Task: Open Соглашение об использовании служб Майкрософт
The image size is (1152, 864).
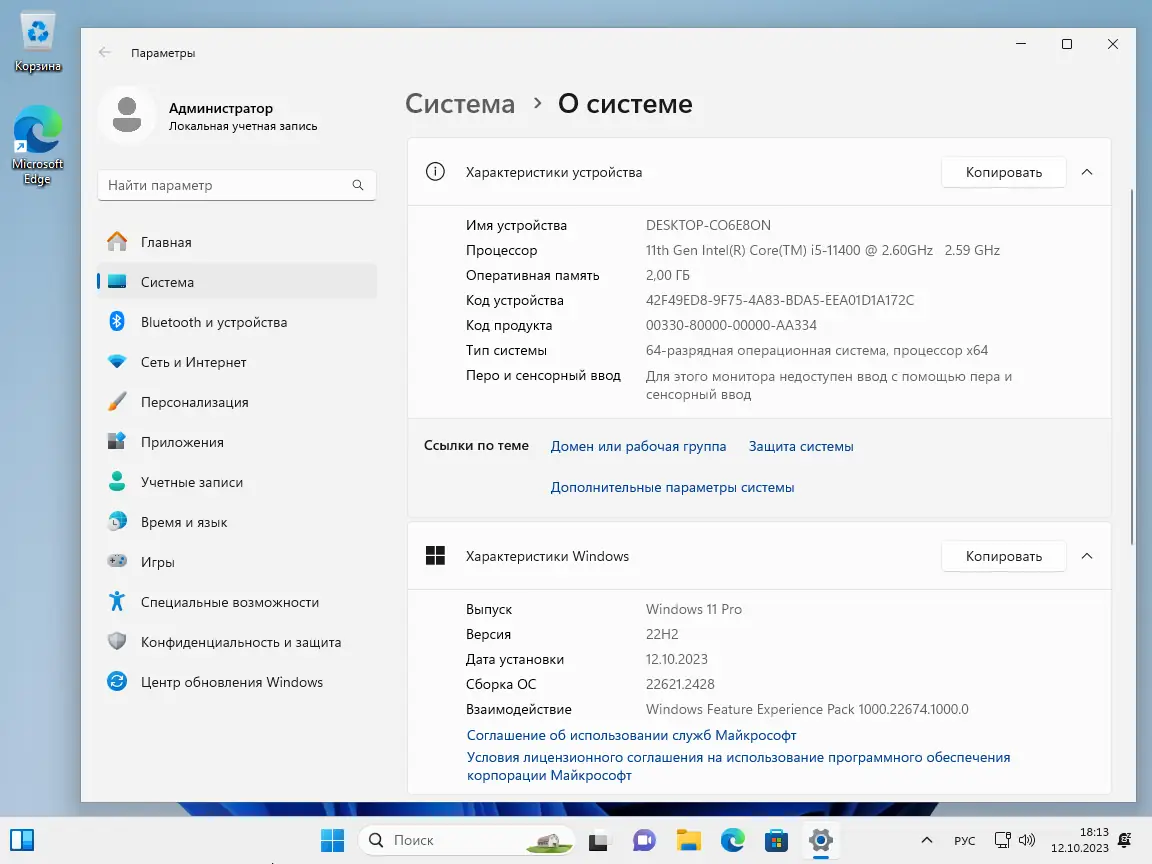Action: pyautogui.click(x=631, y=735)
